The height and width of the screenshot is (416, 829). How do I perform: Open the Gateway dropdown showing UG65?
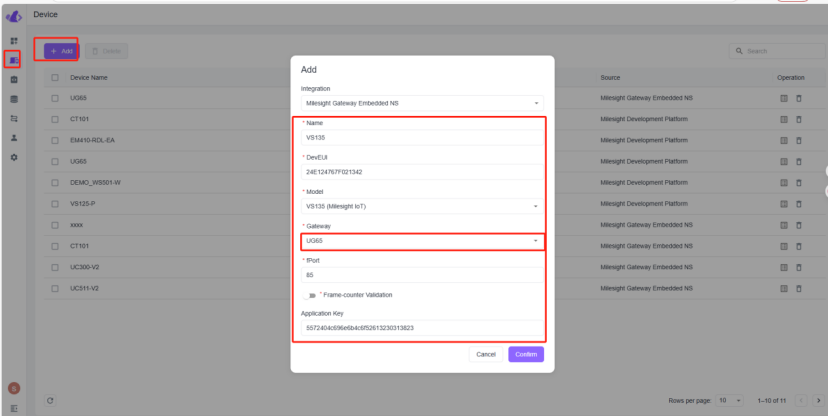pos(422,241)
